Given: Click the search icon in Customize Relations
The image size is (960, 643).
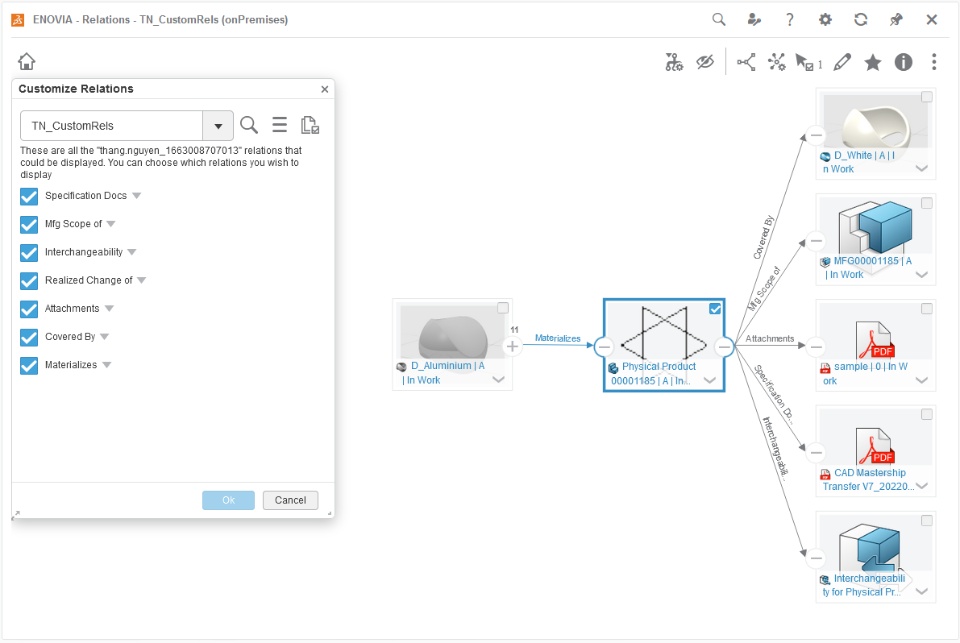Looking at the screenshot, I should tap(249, 125).
